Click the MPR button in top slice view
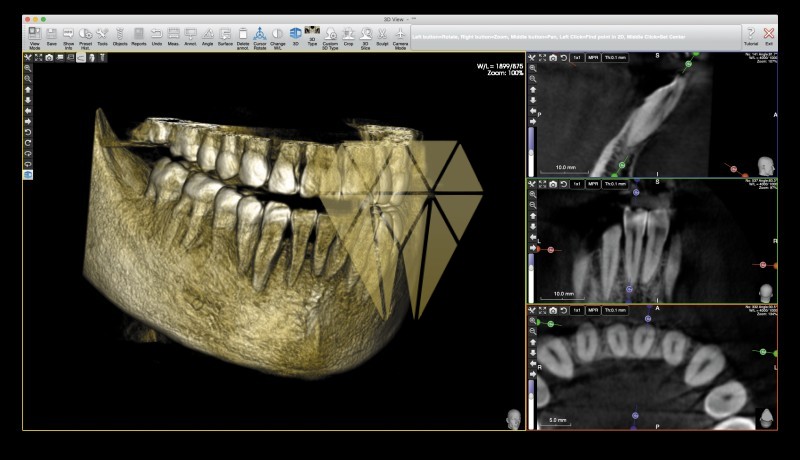The height and width of the screenshot is (460, 800). (593, 58)
